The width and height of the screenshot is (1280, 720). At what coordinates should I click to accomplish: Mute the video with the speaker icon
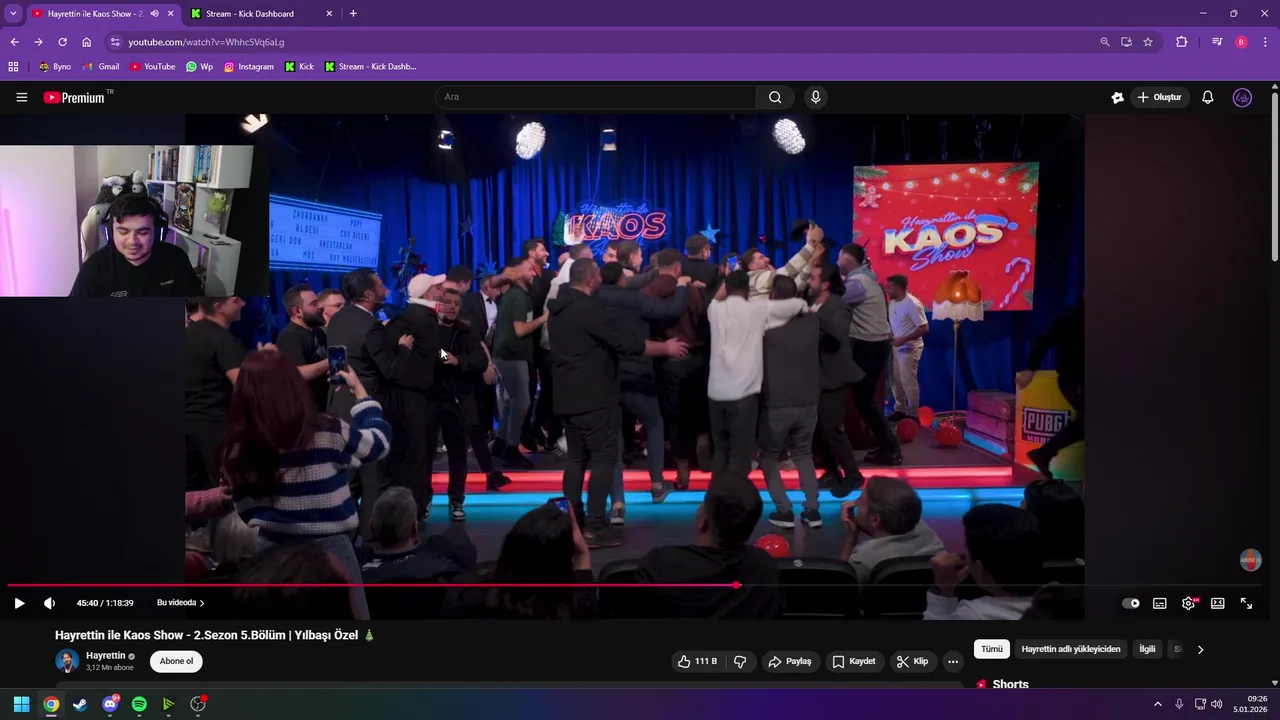click(49, 603)
